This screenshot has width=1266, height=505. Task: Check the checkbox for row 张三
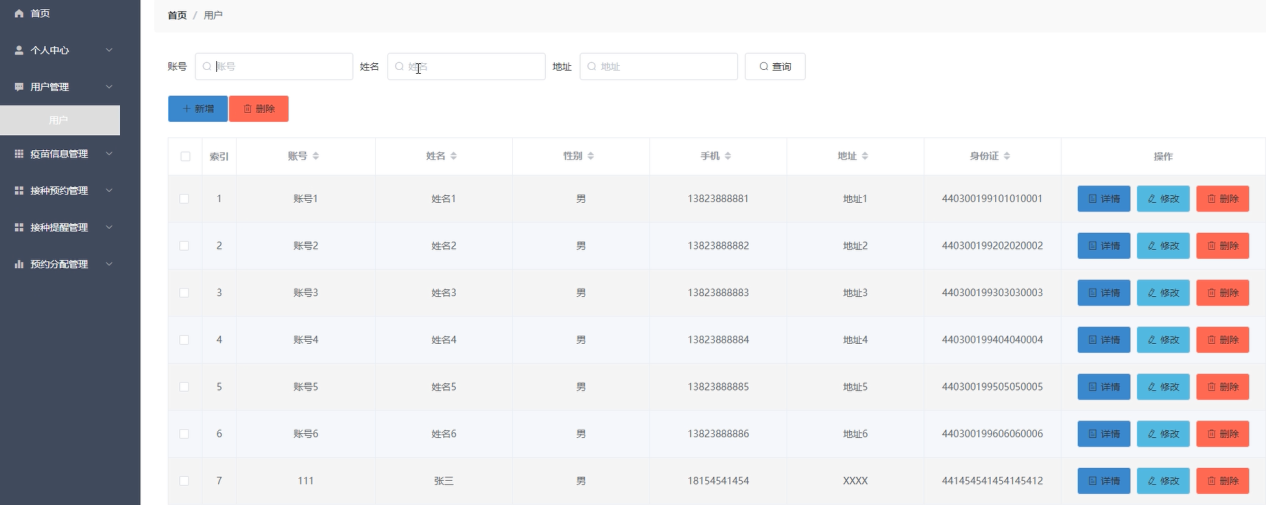(x=184, y=481)
